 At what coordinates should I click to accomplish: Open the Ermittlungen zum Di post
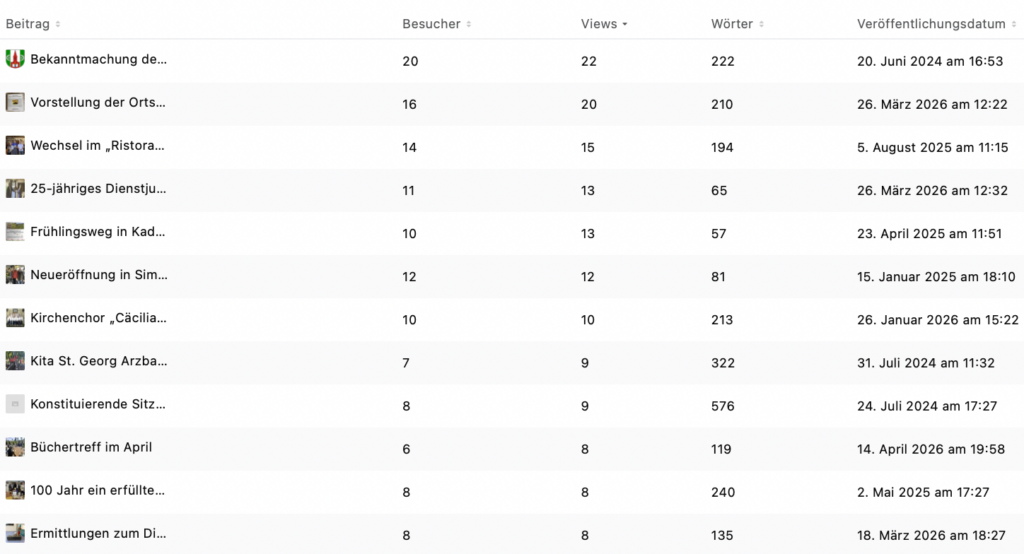click(98, 534)
